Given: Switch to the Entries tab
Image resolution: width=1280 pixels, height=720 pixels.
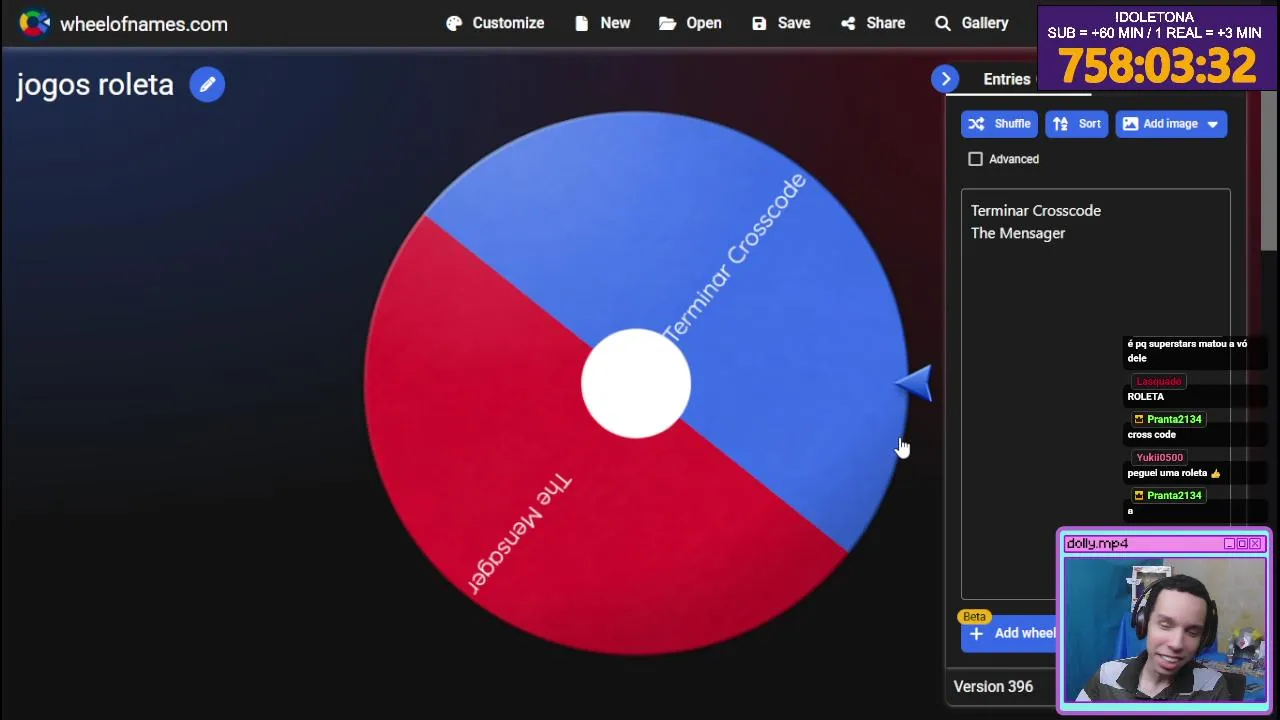Looking at the screenshot, I should (1006, 79).
